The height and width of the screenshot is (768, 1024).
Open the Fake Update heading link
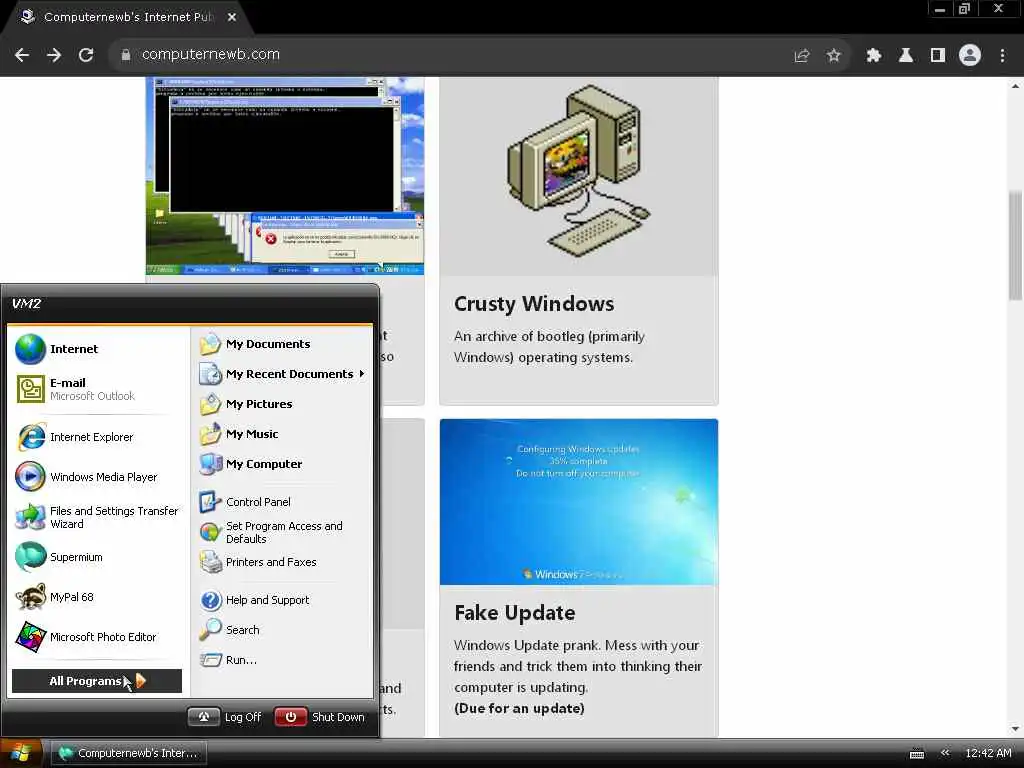(x=515, y=613)
